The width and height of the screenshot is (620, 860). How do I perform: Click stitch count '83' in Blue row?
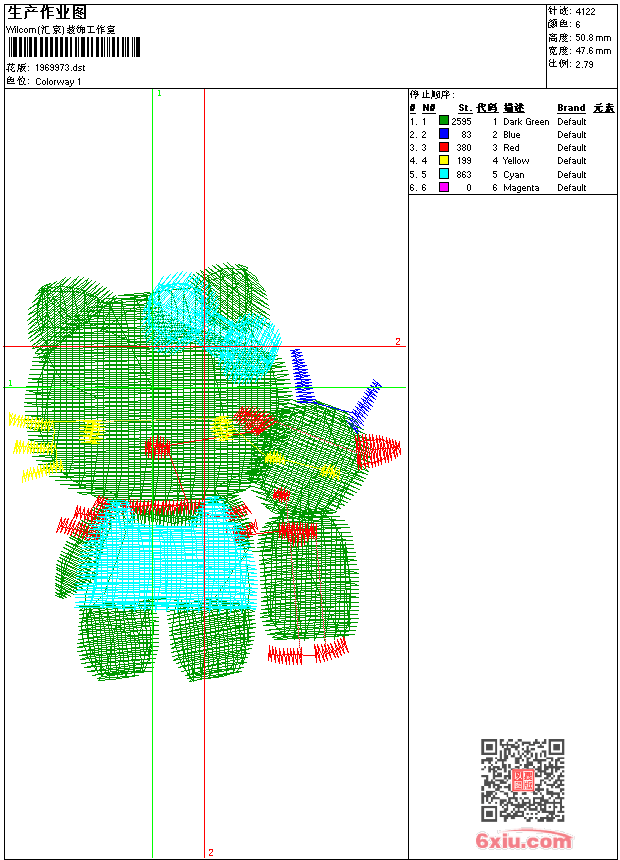pos(466,135)
